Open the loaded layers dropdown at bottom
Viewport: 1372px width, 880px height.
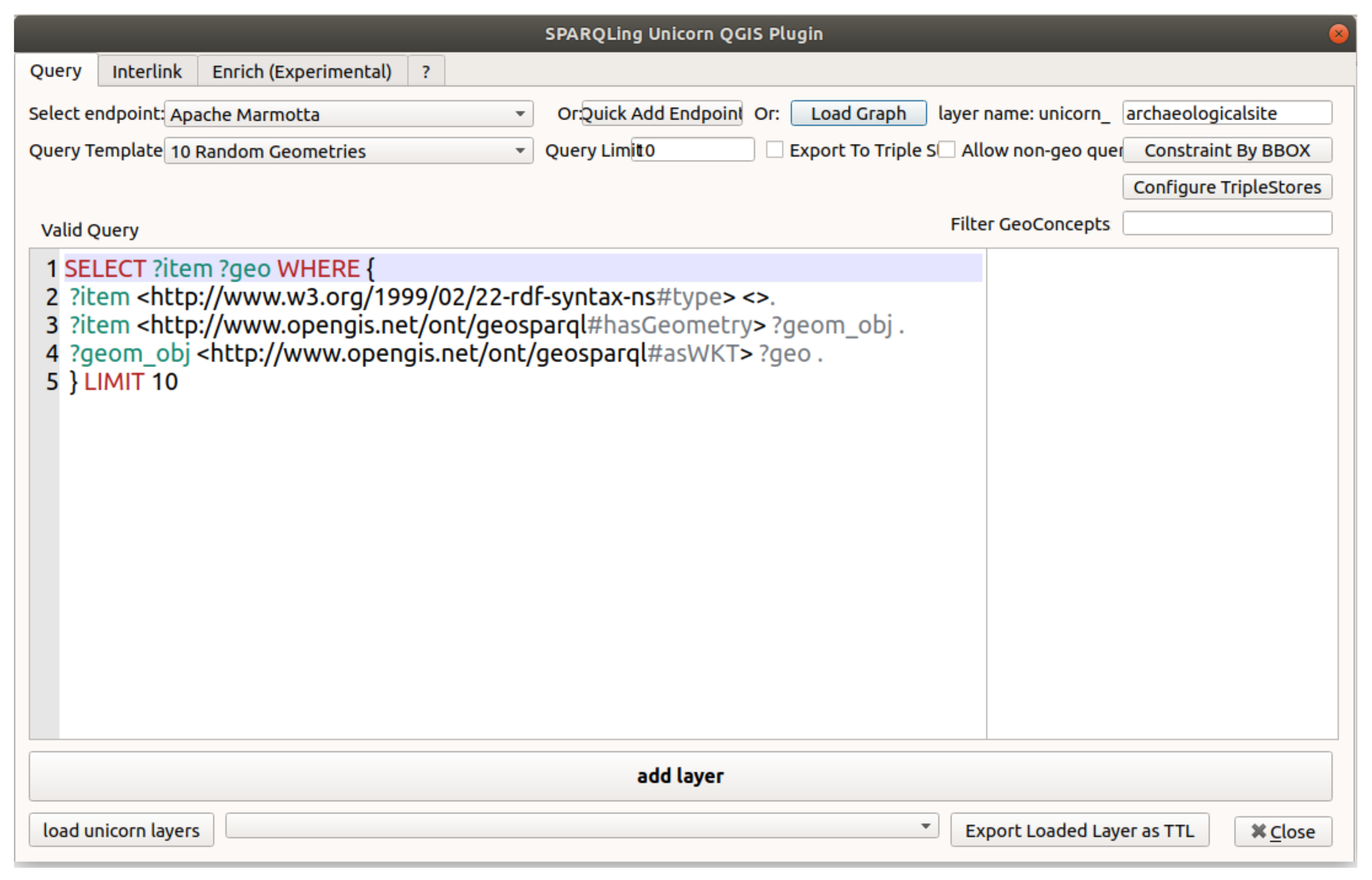click(x=581, y=826)
